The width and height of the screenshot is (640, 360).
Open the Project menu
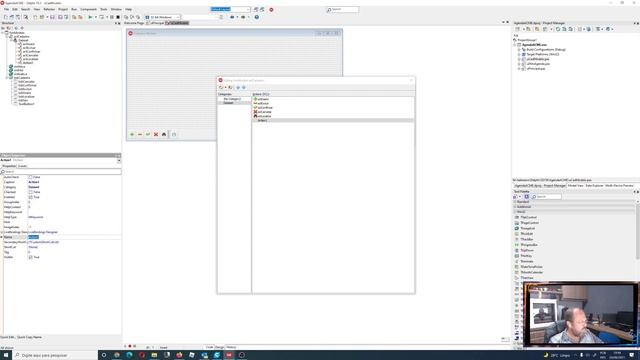(63, 9)
